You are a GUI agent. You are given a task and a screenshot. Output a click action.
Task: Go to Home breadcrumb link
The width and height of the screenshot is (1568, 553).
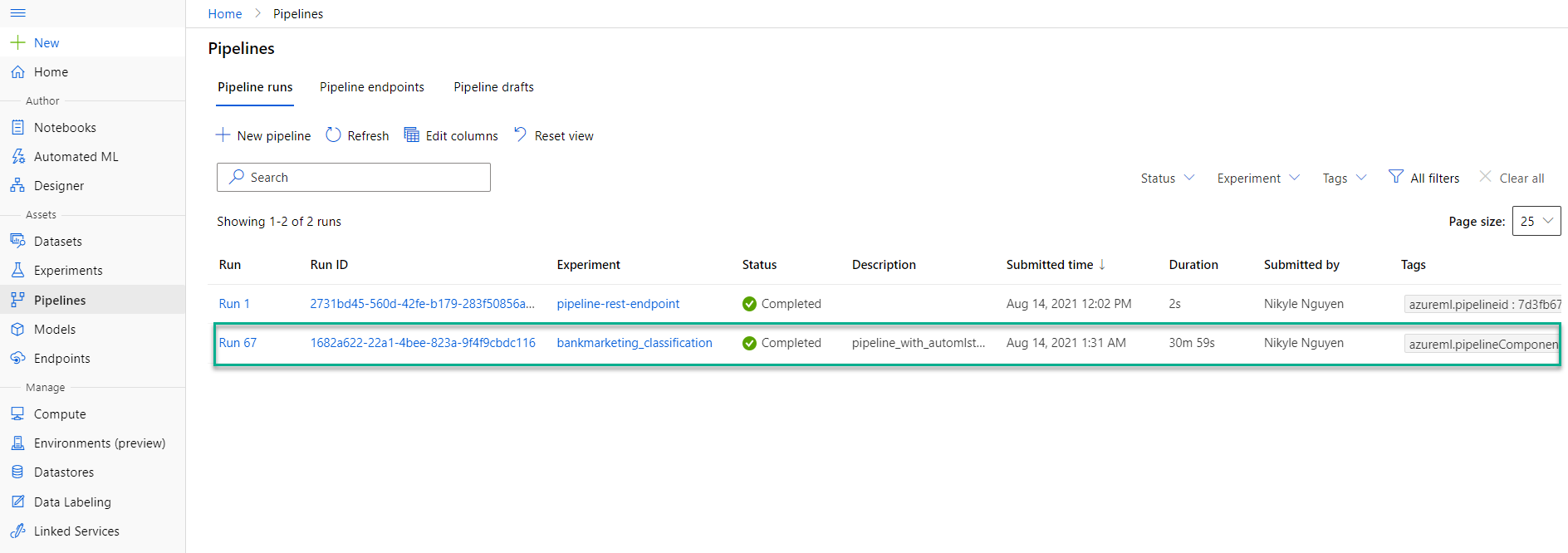[x=225, y=13]
